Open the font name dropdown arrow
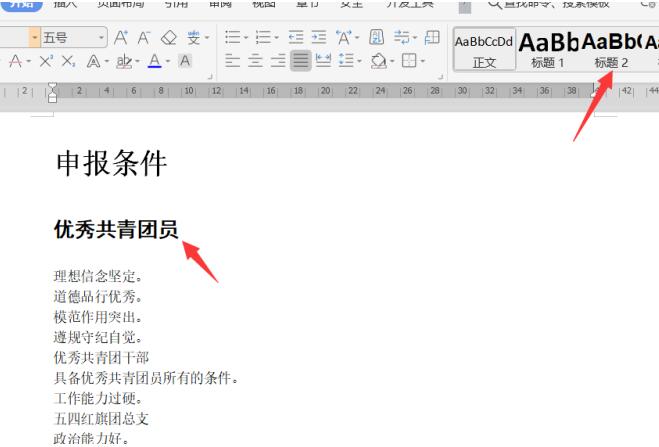This screenshot has width=659, height=447. pyautogui.click(x=34, y=37)
